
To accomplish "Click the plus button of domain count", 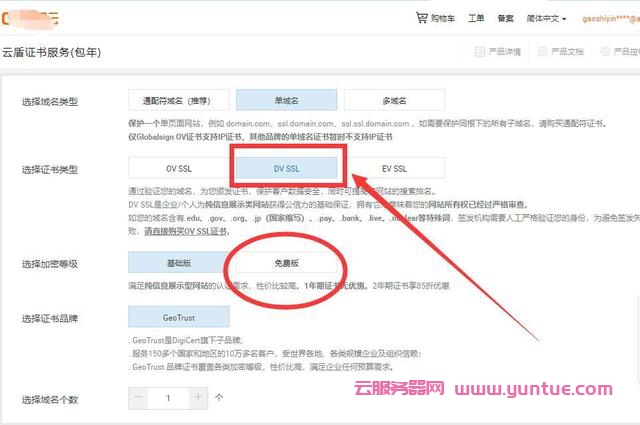I will (x=198, y=397).
